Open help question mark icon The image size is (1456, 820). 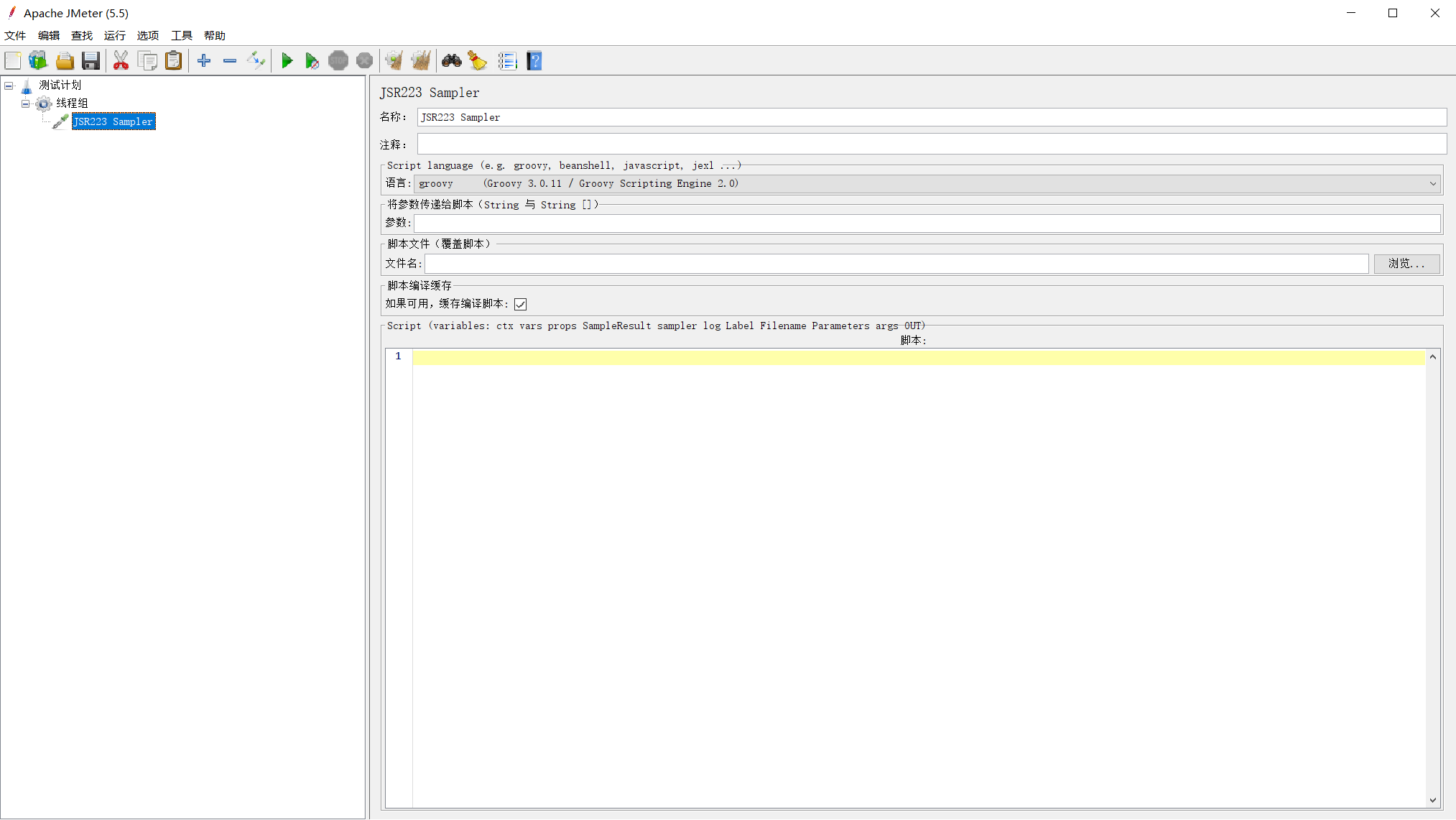click(x=534, y=61)
